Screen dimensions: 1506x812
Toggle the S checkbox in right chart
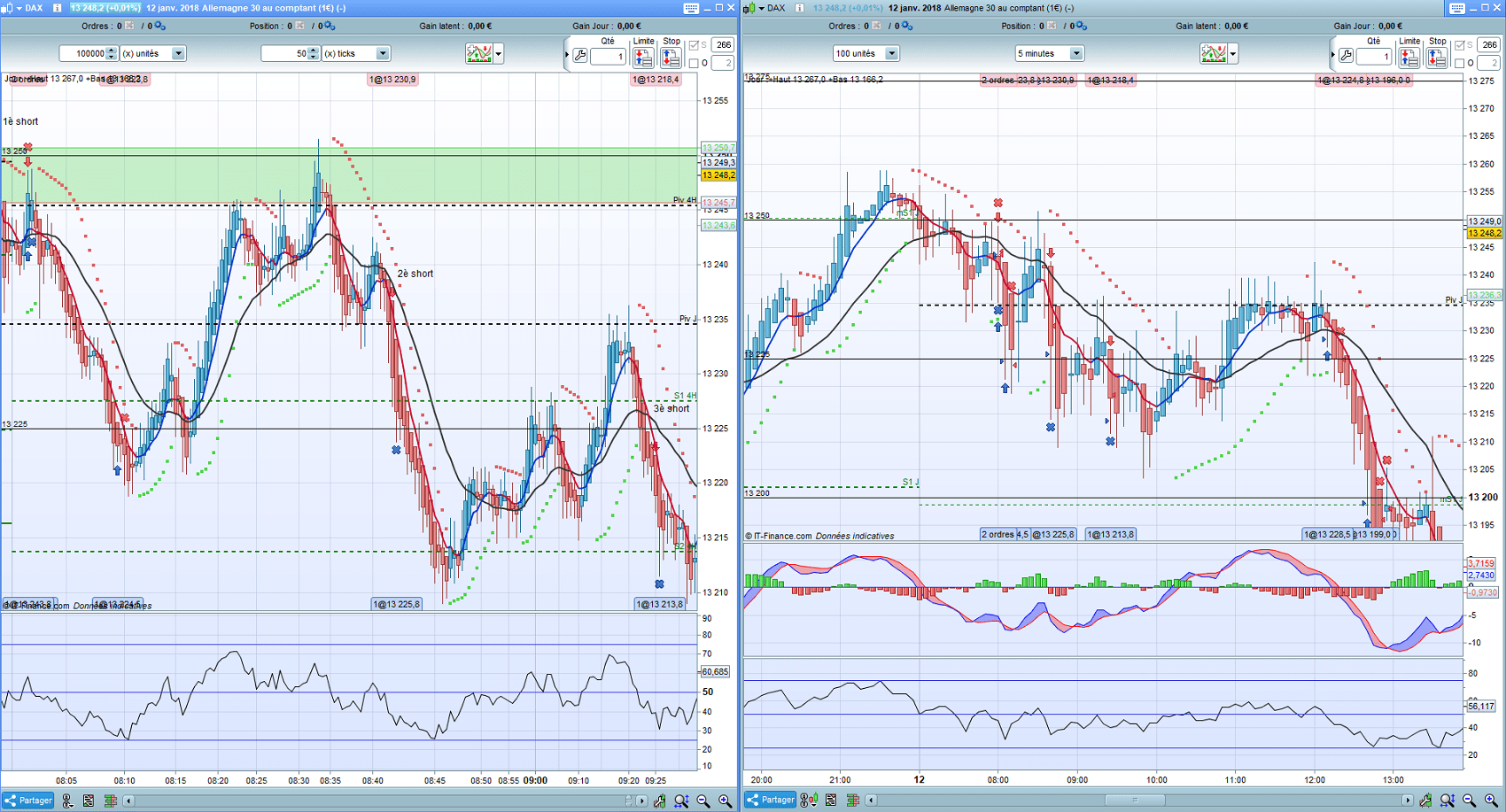(1459, 45)
